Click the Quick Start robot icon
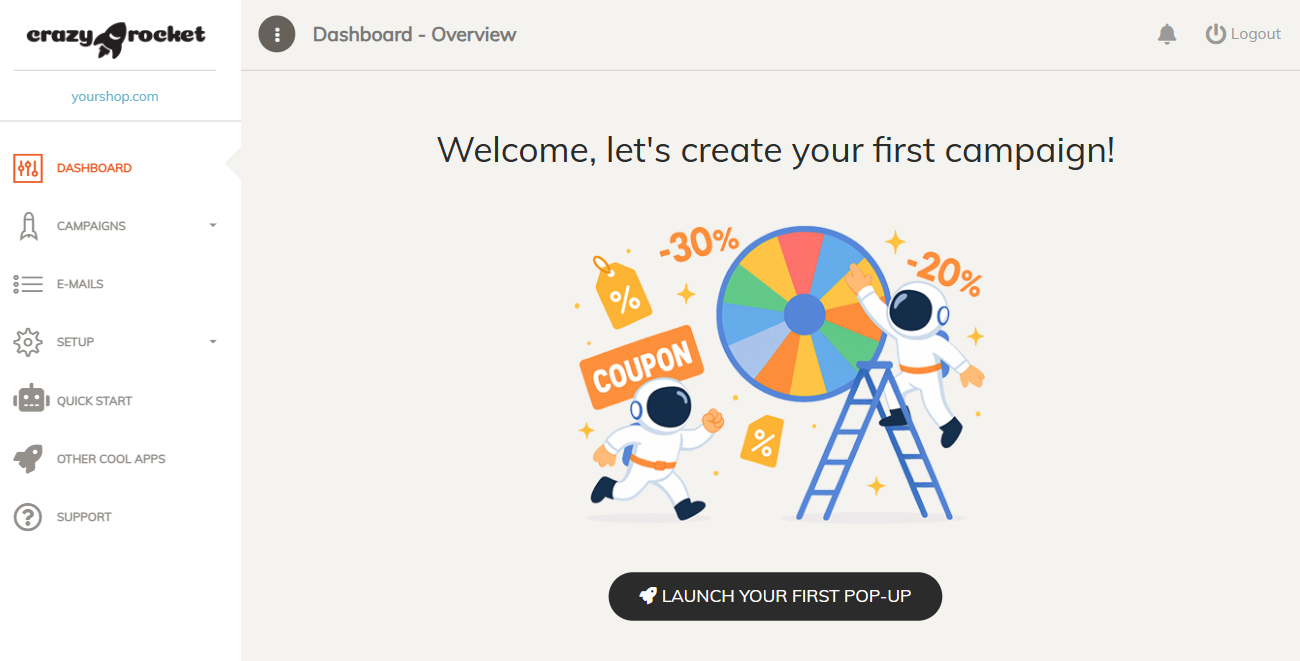 pos(30,400)
